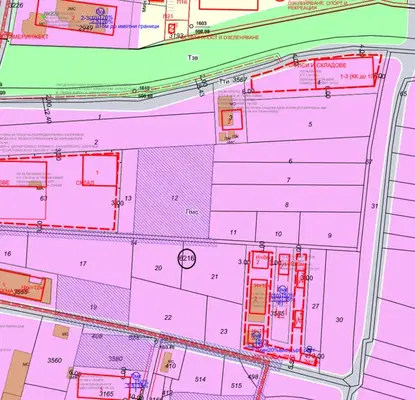
Task: Click the red square labeled 1
Action: pyautogui.click(x=99, y=170)
